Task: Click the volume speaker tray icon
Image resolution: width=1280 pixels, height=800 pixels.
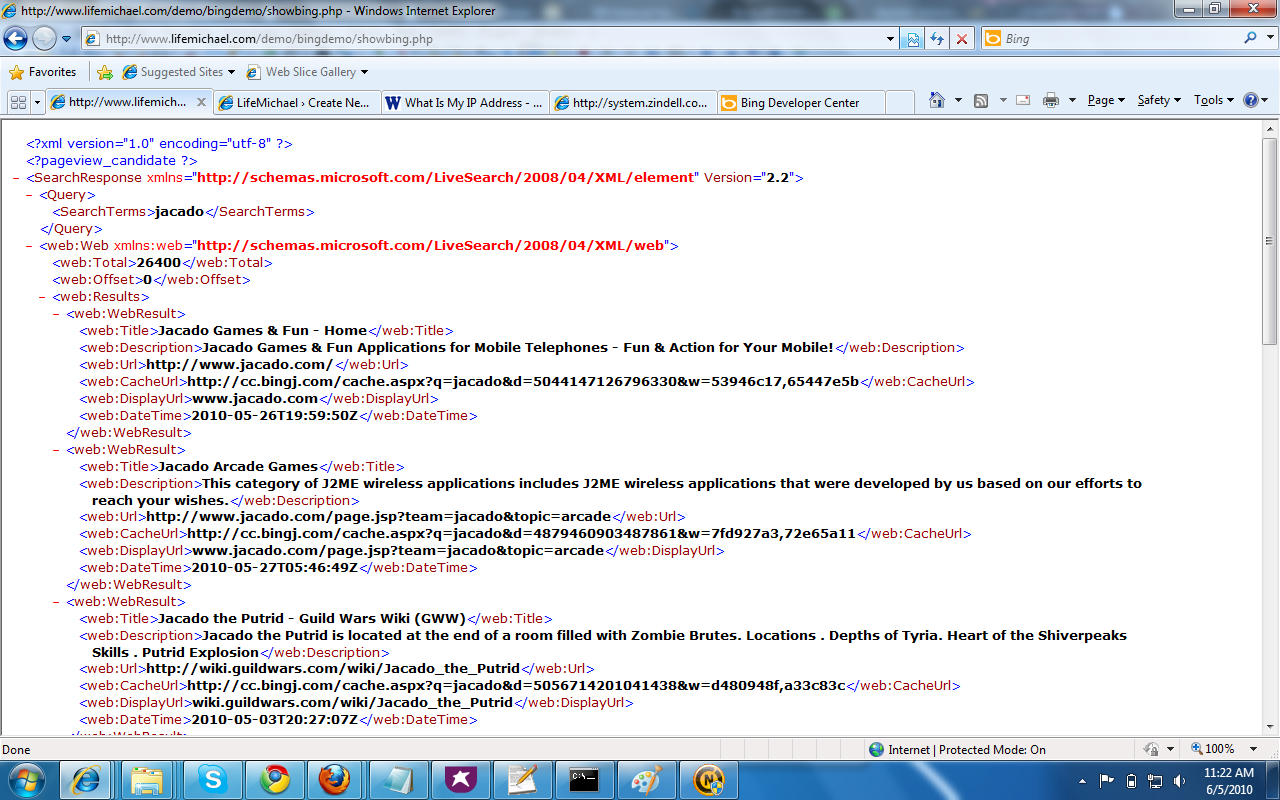Action: pyautogui.click(x=1180, y=781)
